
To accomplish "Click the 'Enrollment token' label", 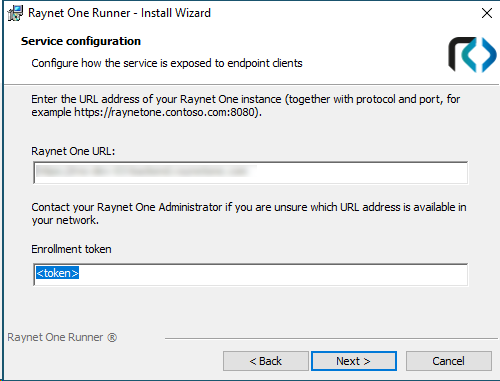I will tap(71, 249).
